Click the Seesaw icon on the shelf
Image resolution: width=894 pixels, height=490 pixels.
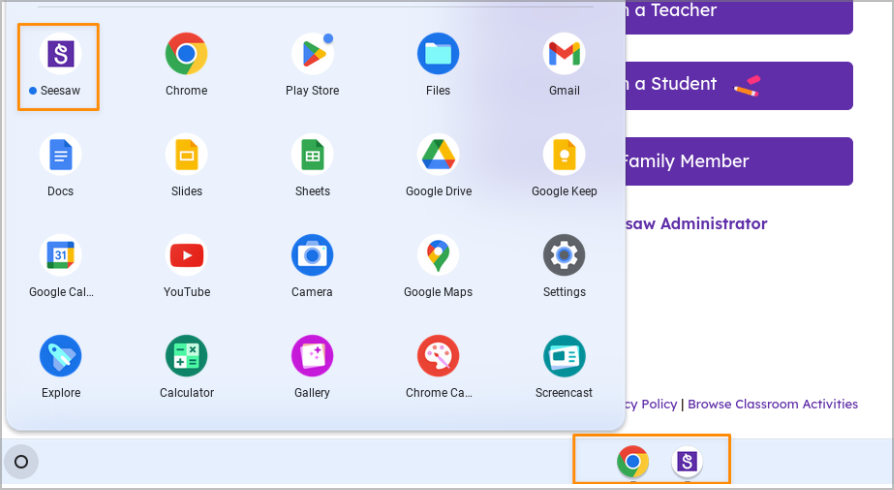tap(687, 461)
